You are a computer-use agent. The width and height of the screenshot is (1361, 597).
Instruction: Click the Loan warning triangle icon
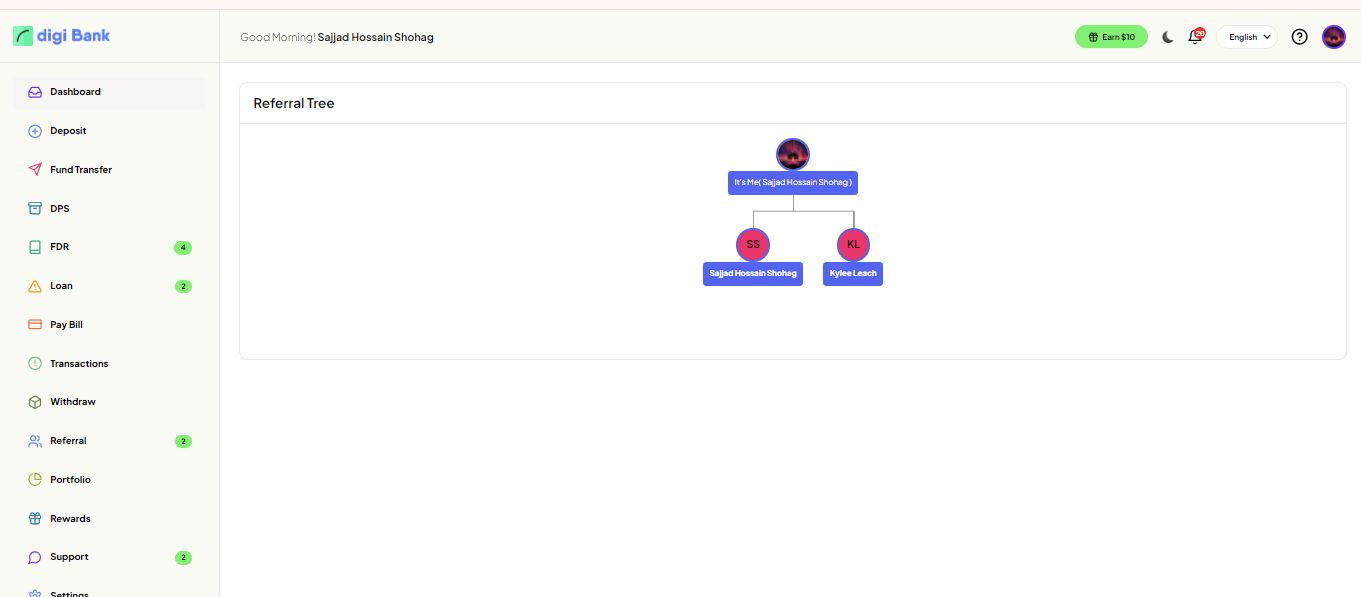[35, 286]
